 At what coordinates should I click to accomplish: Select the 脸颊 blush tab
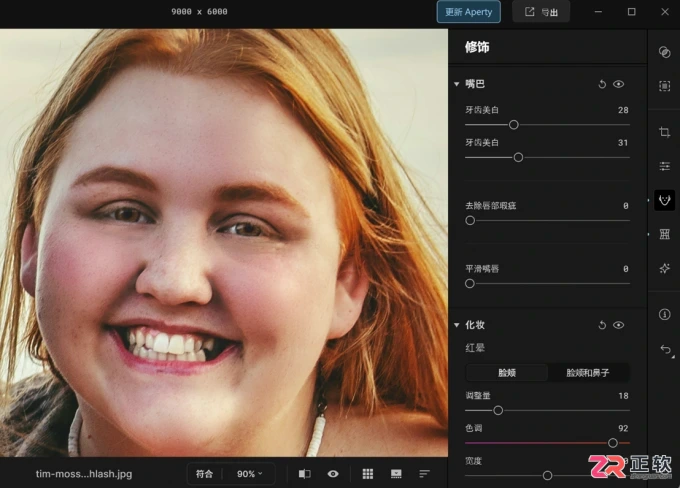[x=507, y=373]
